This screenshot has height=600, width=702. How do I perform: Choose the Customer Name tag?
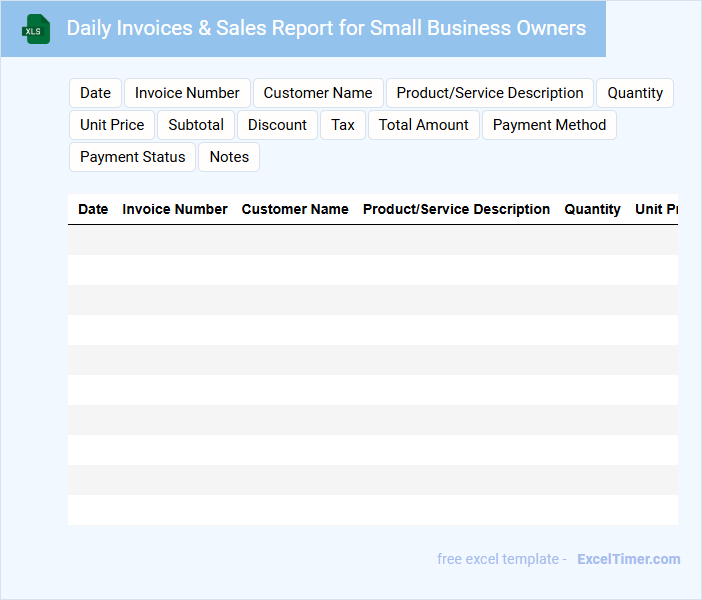coord(318,93)
